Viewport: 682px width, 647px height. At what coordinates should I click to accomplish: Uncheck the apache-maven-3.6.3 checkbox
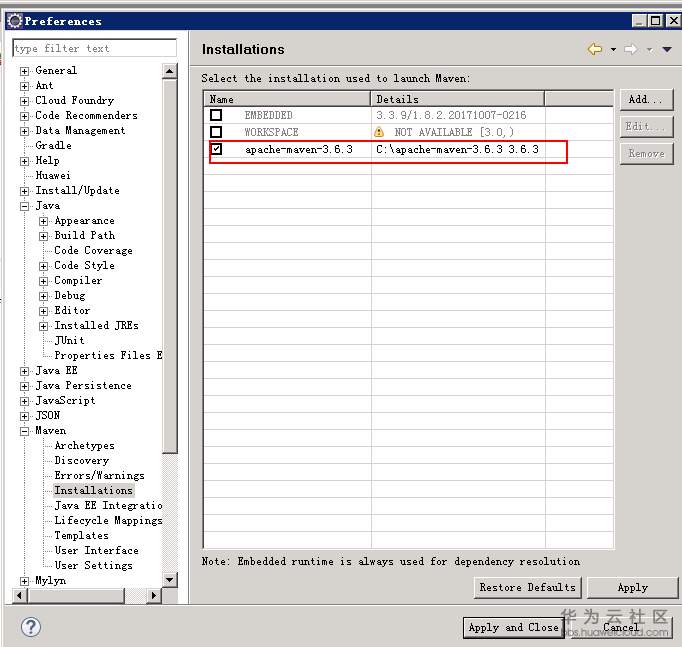(216, 149)
